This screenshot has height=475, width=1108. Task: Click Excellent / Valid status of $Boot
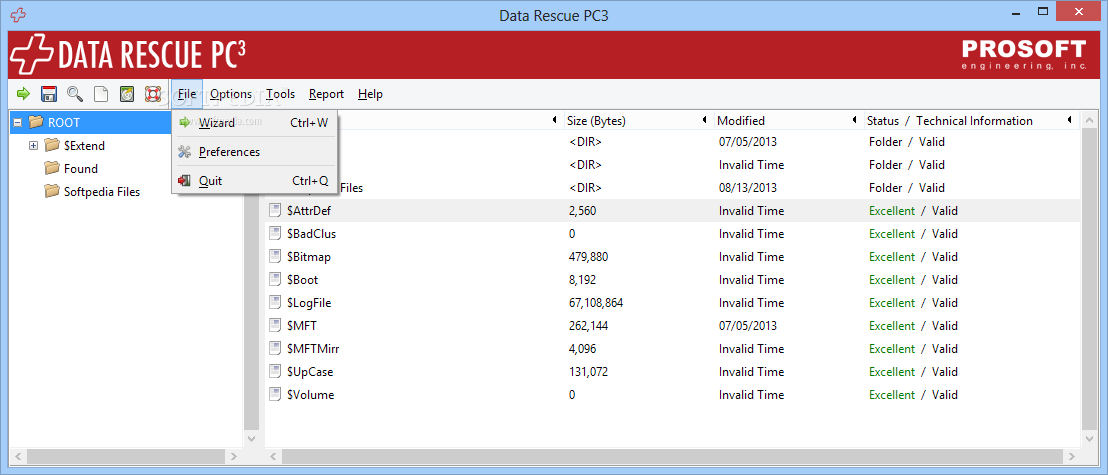(x=913, y=280)
